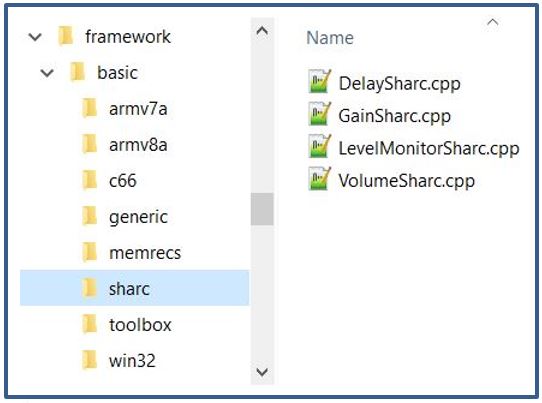
Task: Sort files by Name column header
Action: click(330, 38)
